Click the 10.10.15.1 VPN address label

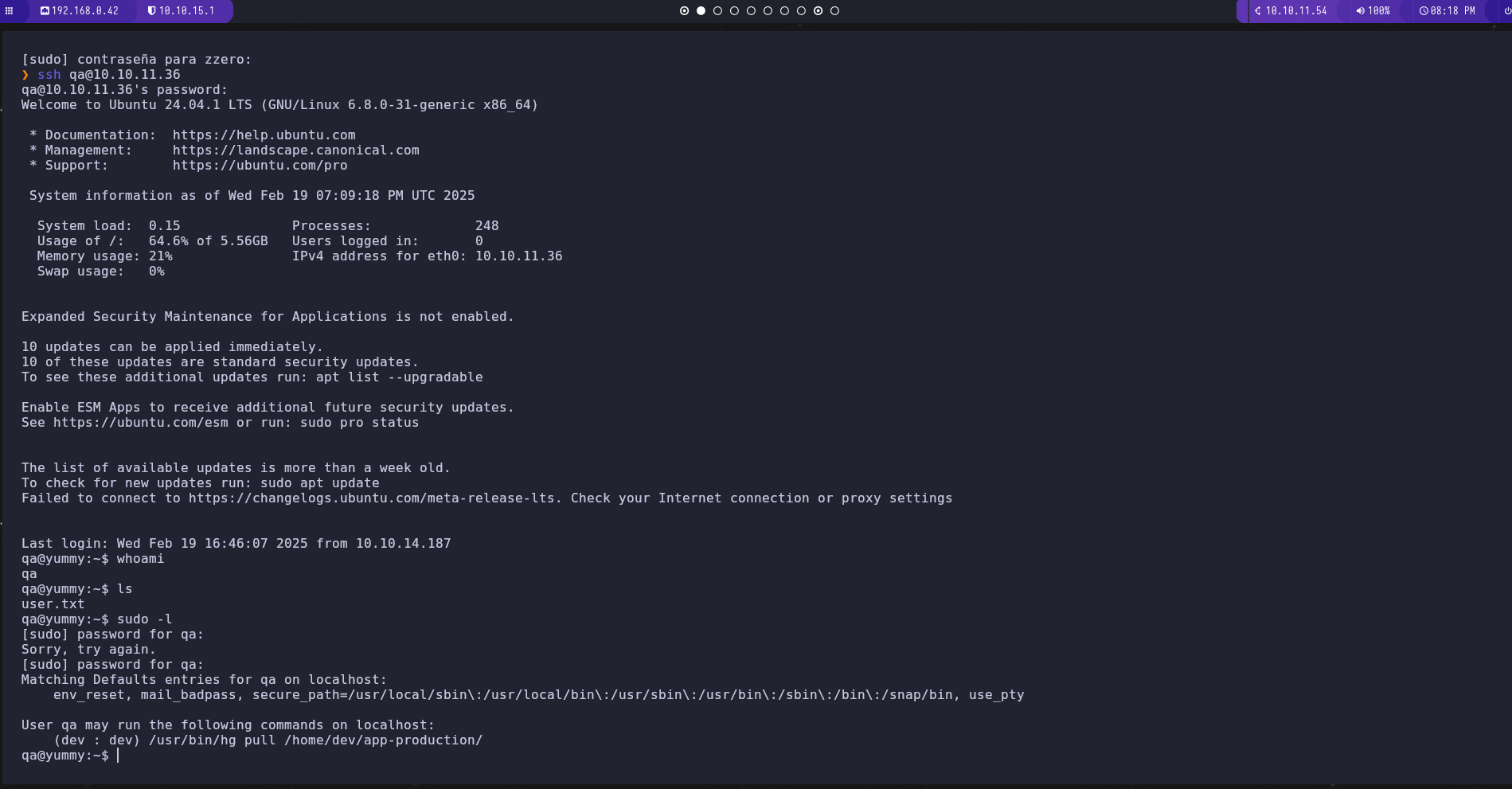click(186, 11)
